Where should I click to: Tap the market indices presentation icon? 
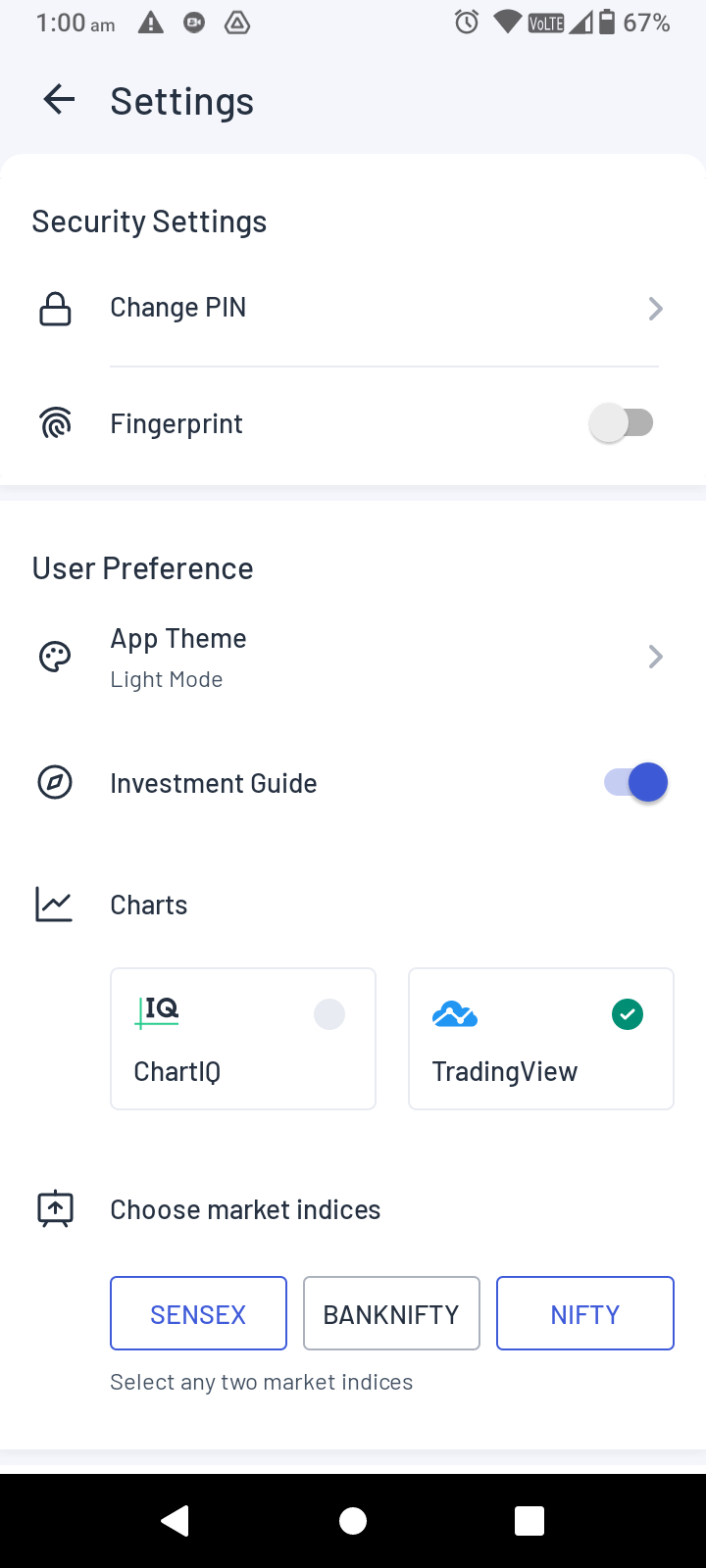pos(55,1209)
